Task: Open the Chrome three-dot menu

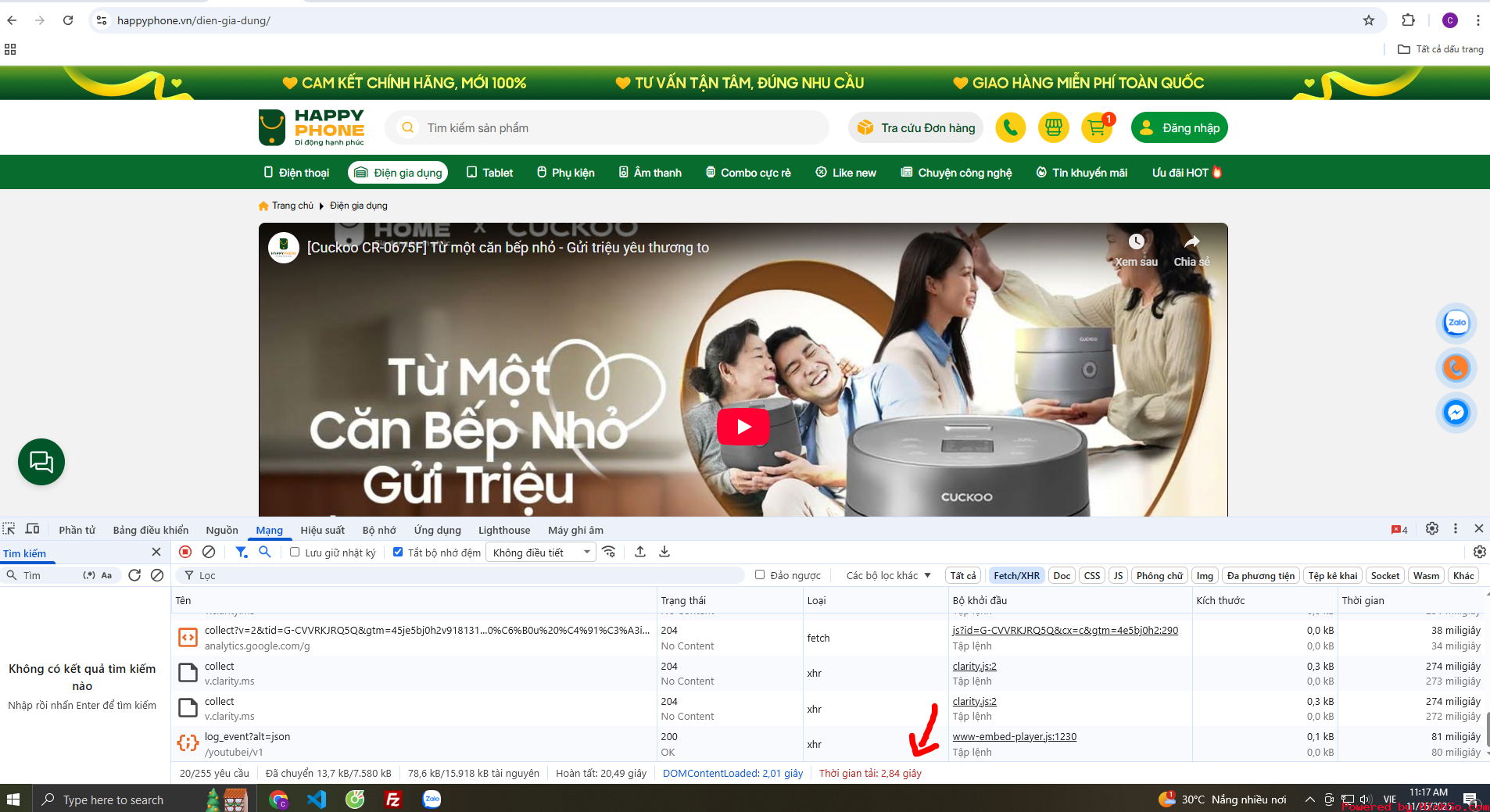Action: tap(1477, 20)
